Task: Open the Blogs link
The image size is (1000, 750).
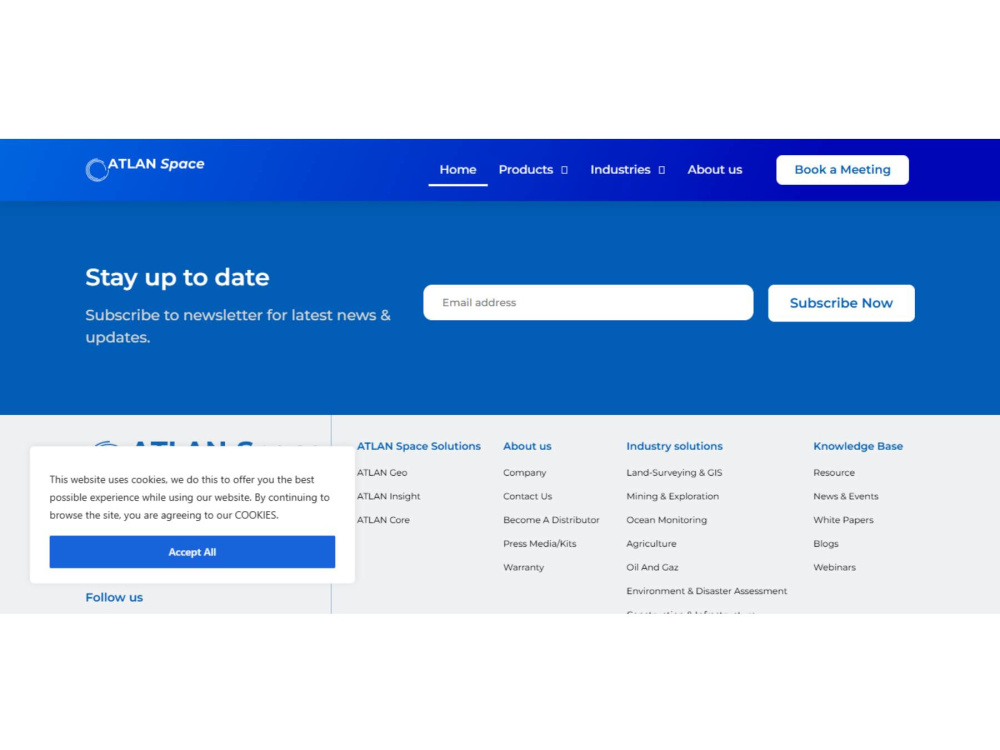Action: (x=825, y=543)
